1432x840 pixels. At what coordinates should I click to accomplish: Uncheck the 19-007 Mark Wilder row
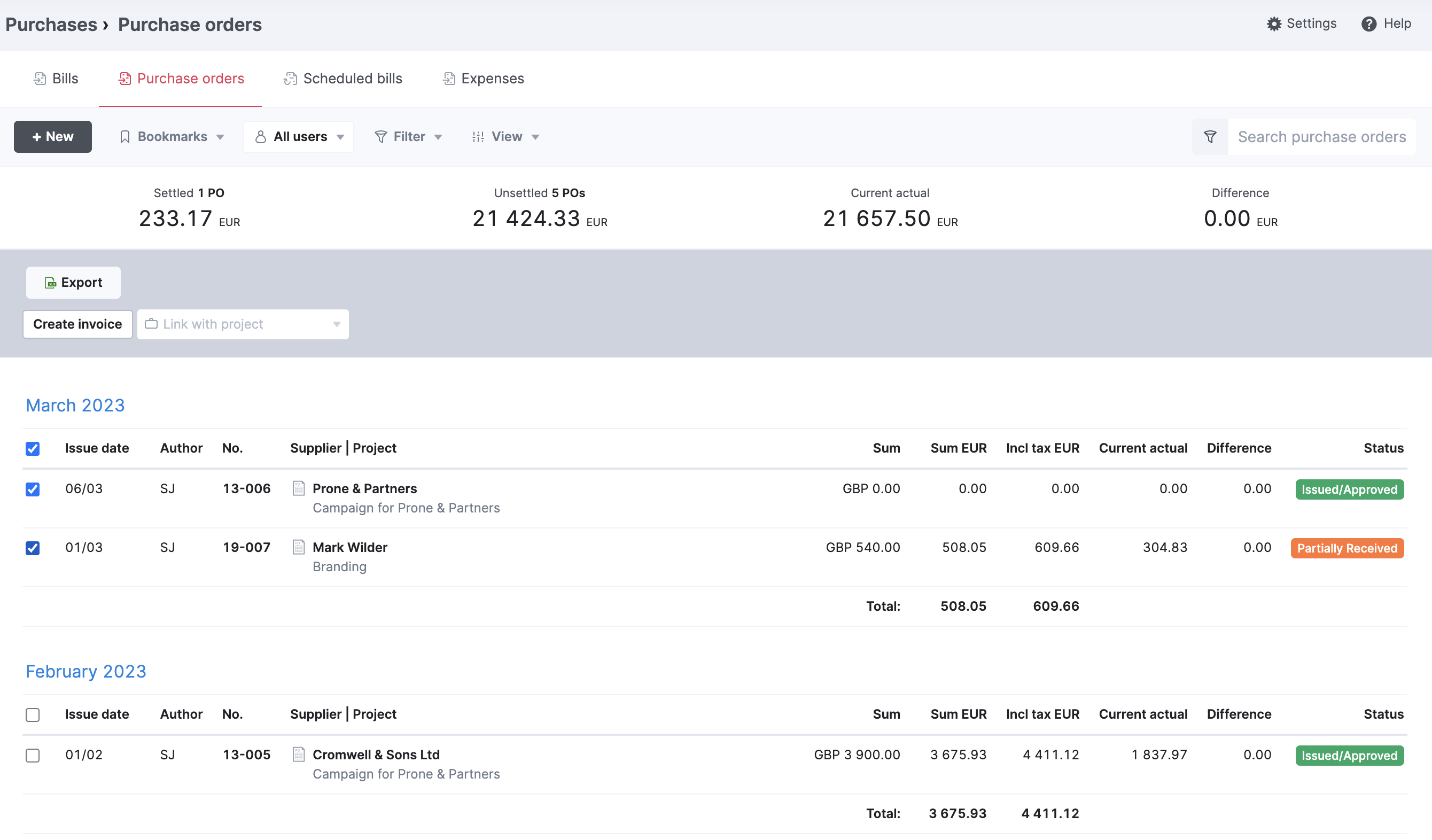tap(33, 548)
